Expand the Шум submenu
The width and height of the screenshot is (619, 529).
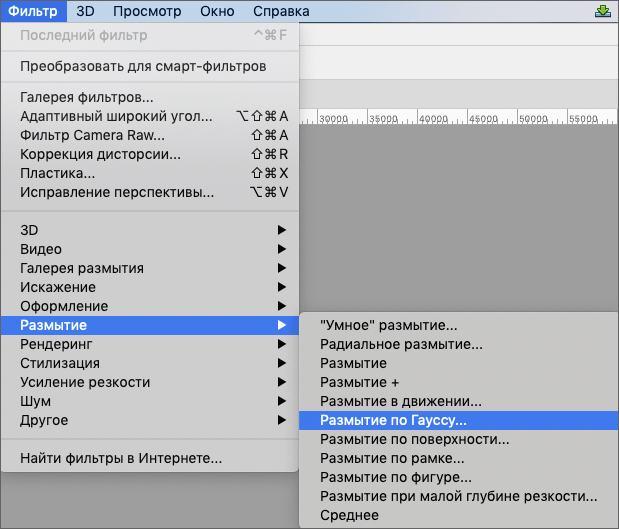coord(150,401)
